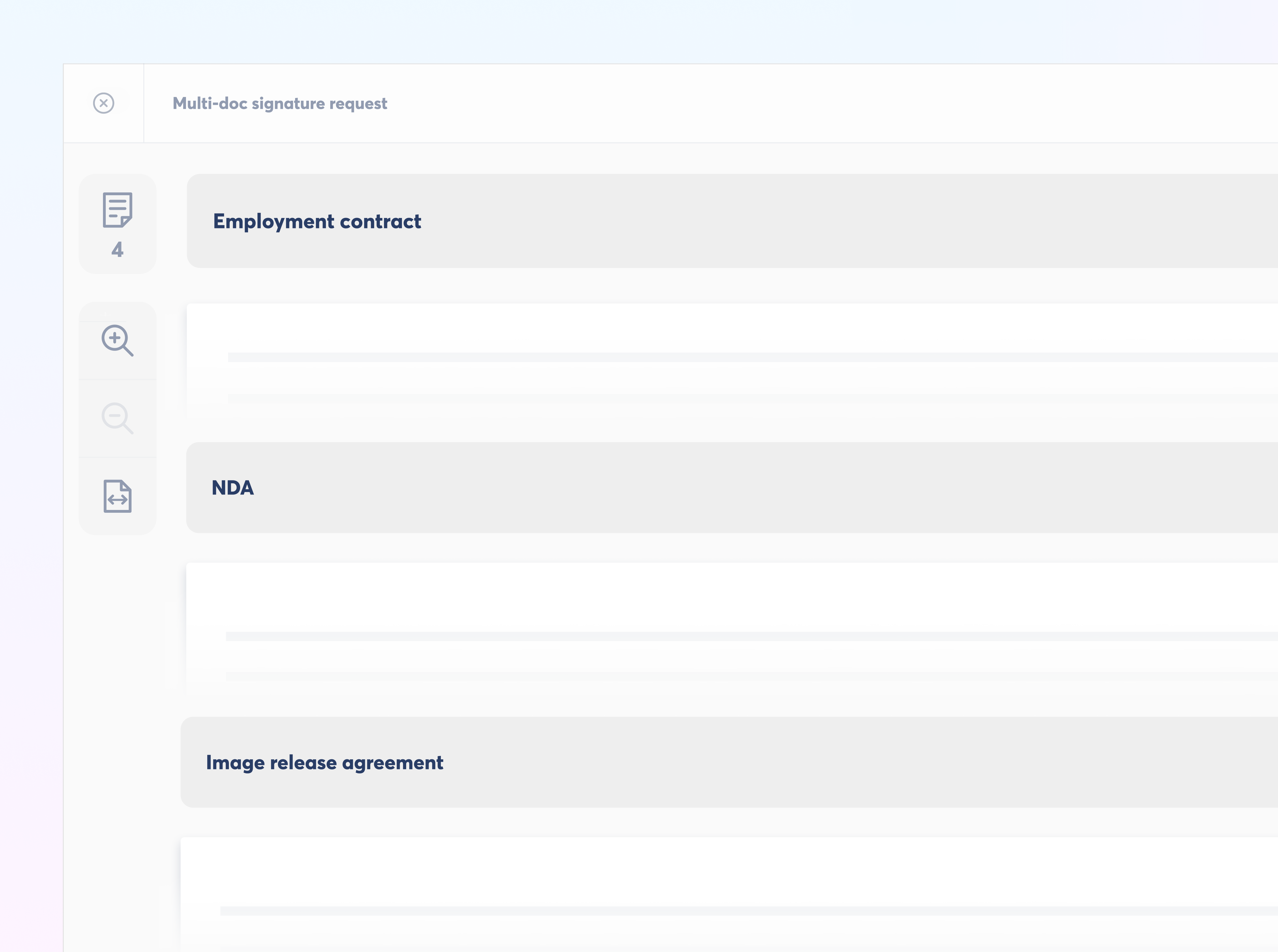Close the multi-doc signature request
The width and height of the screenshot is (1278, 952).
(x=104, y=103)
